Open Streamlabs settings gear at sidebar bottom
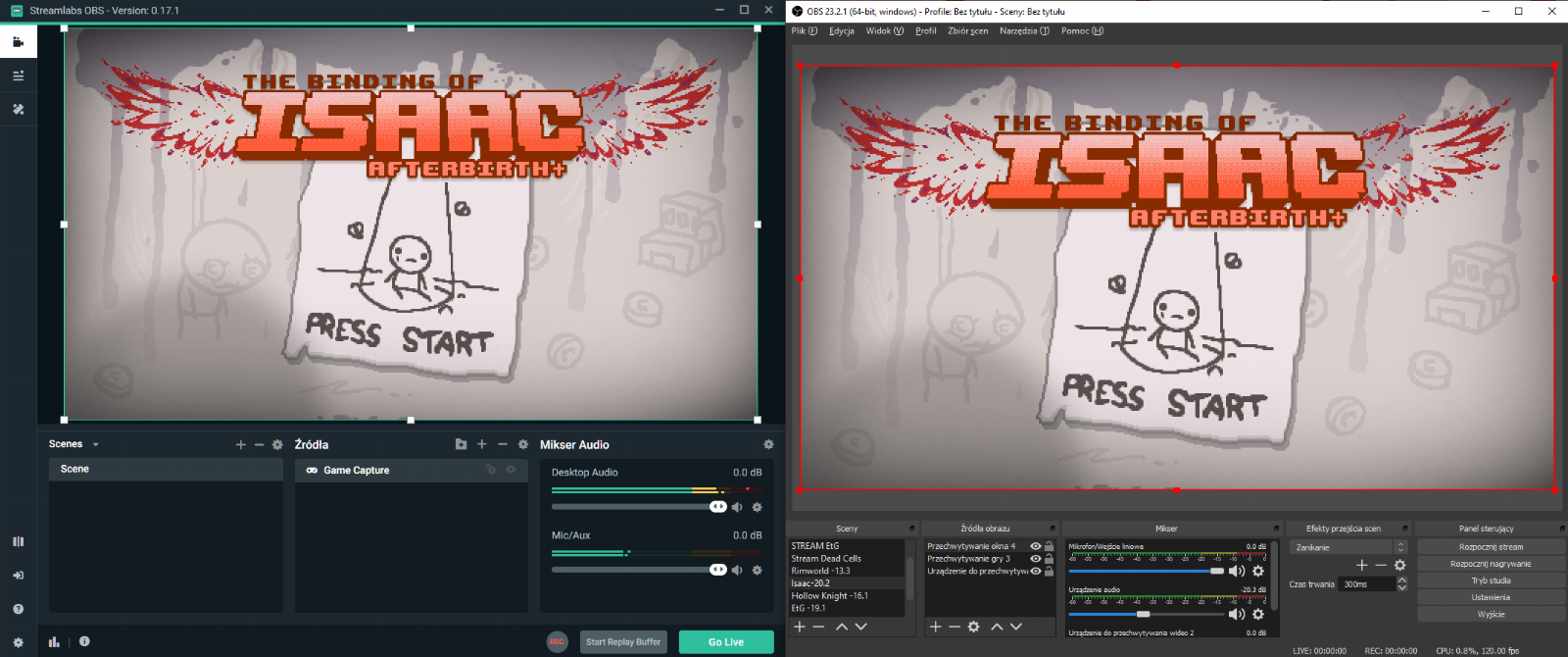The image size is (1568, 657). coord(18,642)
